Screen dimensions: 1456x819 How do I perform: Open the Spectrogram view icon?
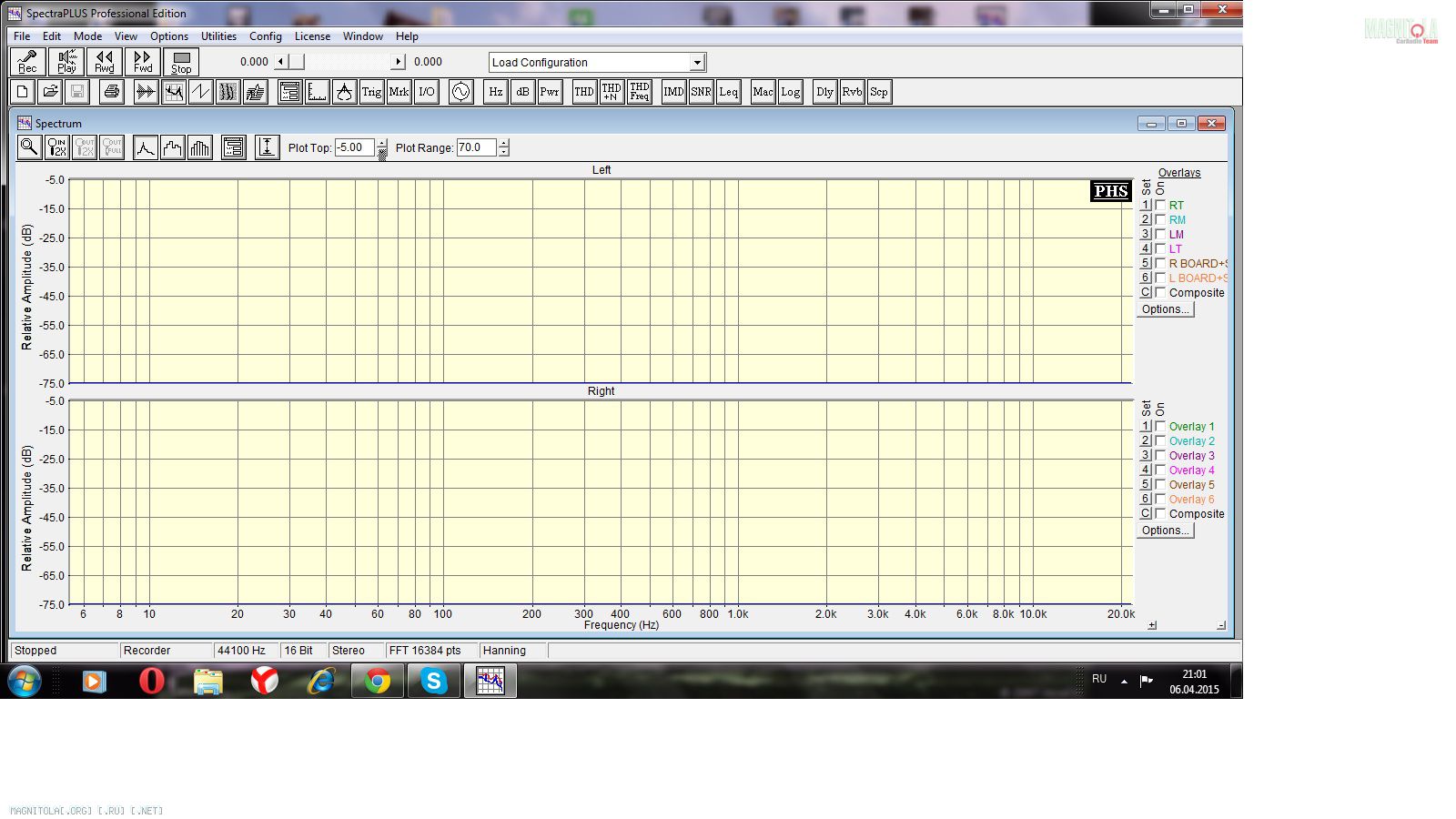point(227,92)
